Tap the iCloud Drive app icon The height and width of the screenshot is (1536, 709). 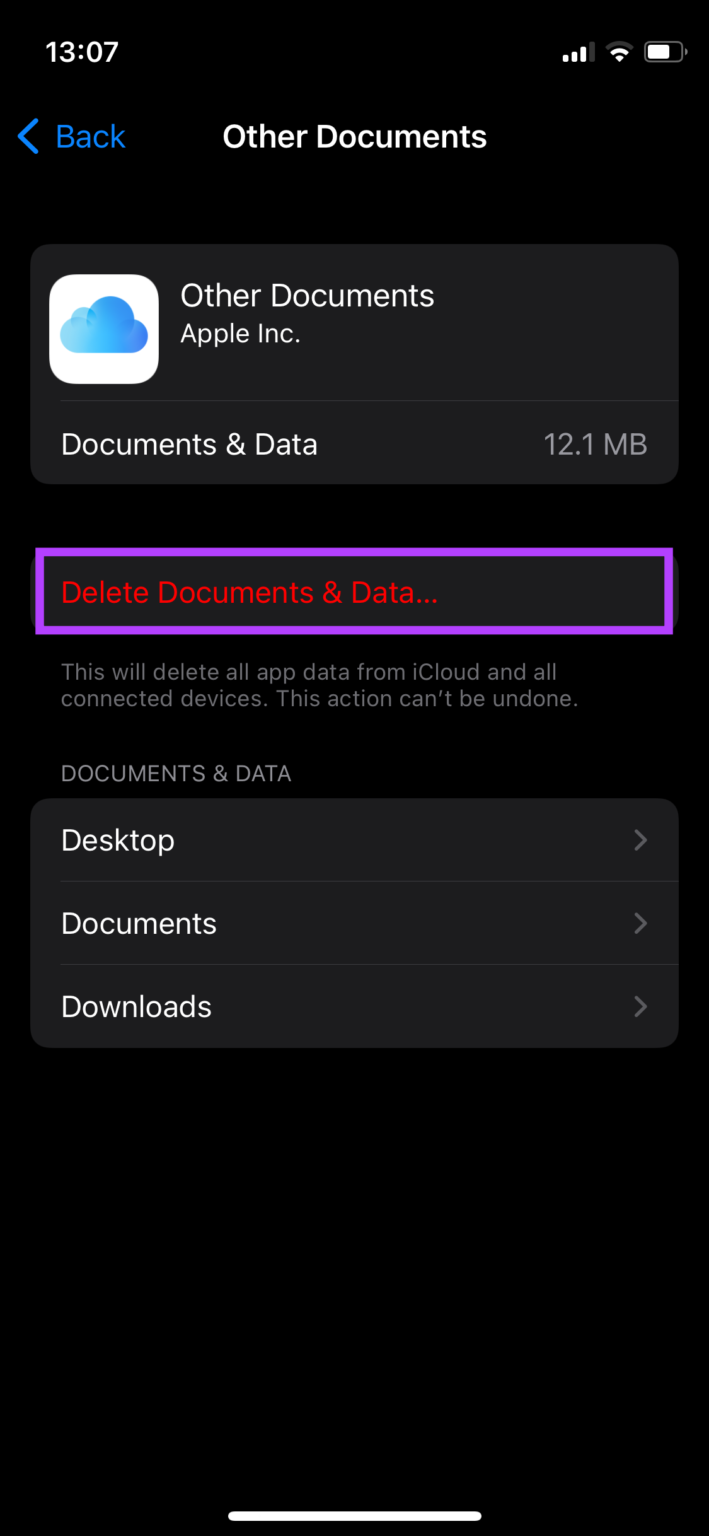104,328
